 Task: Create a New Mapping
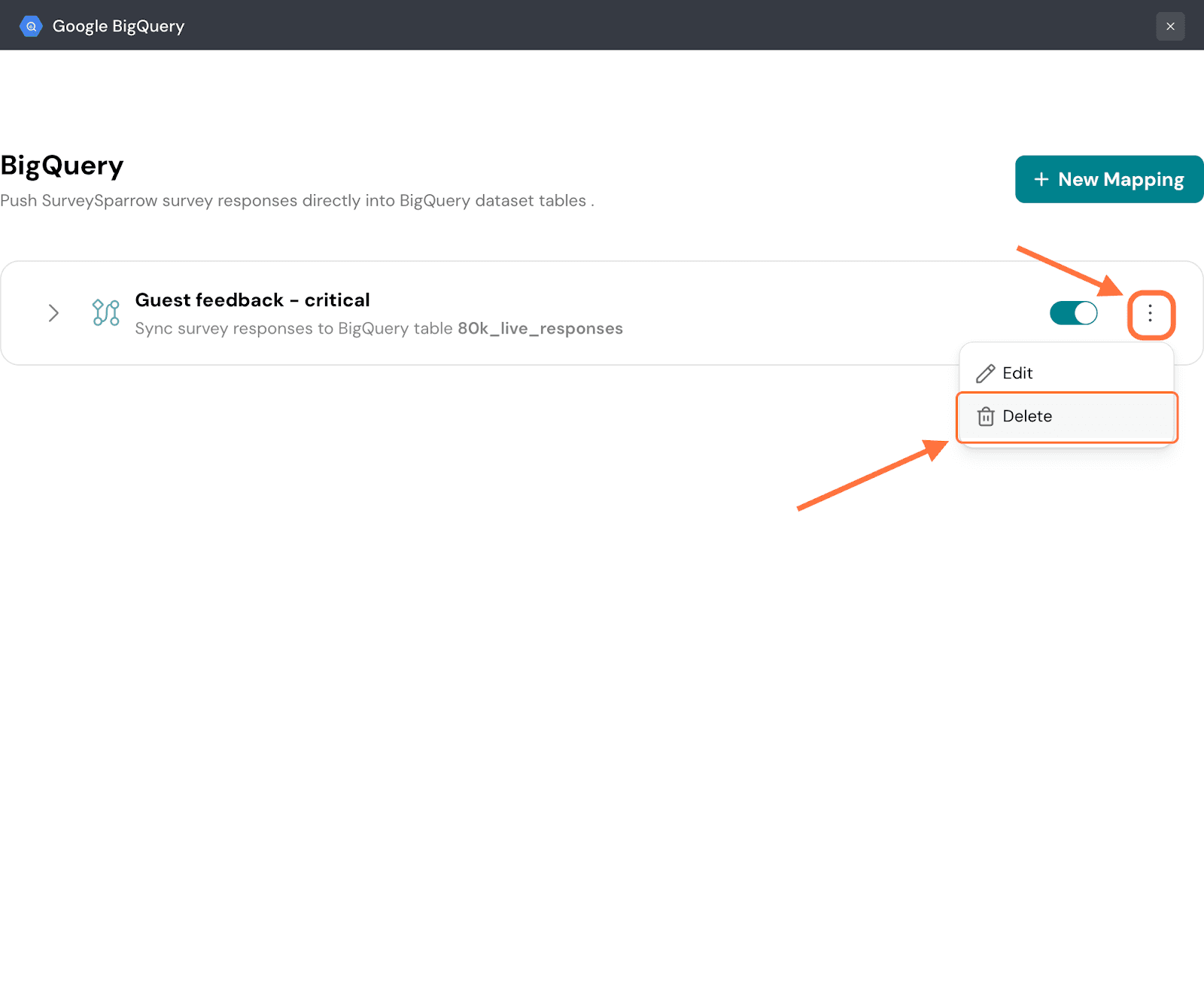[1108, 179]
